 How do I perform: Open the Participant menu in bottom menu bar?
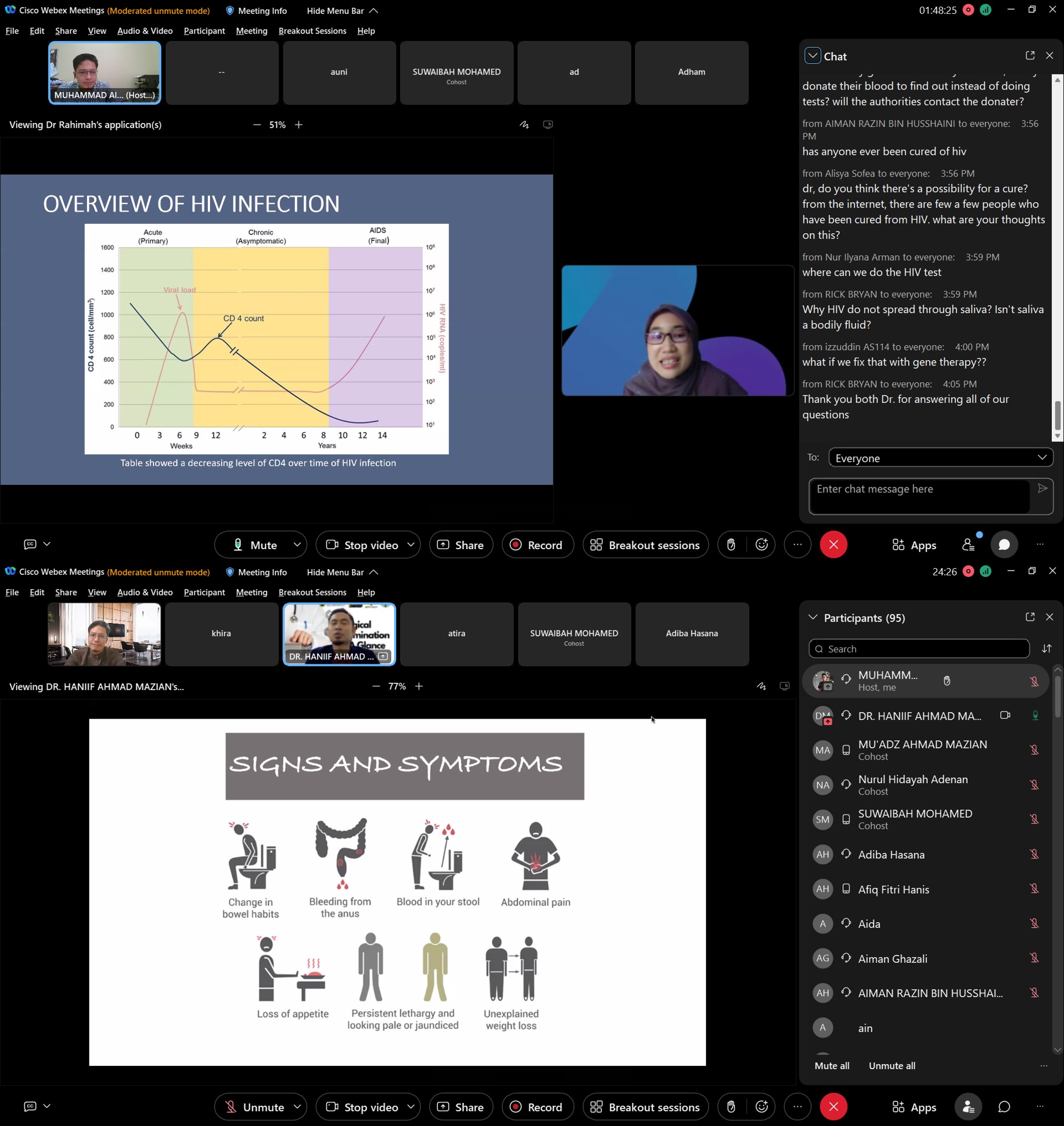click(x=204, y=592)
